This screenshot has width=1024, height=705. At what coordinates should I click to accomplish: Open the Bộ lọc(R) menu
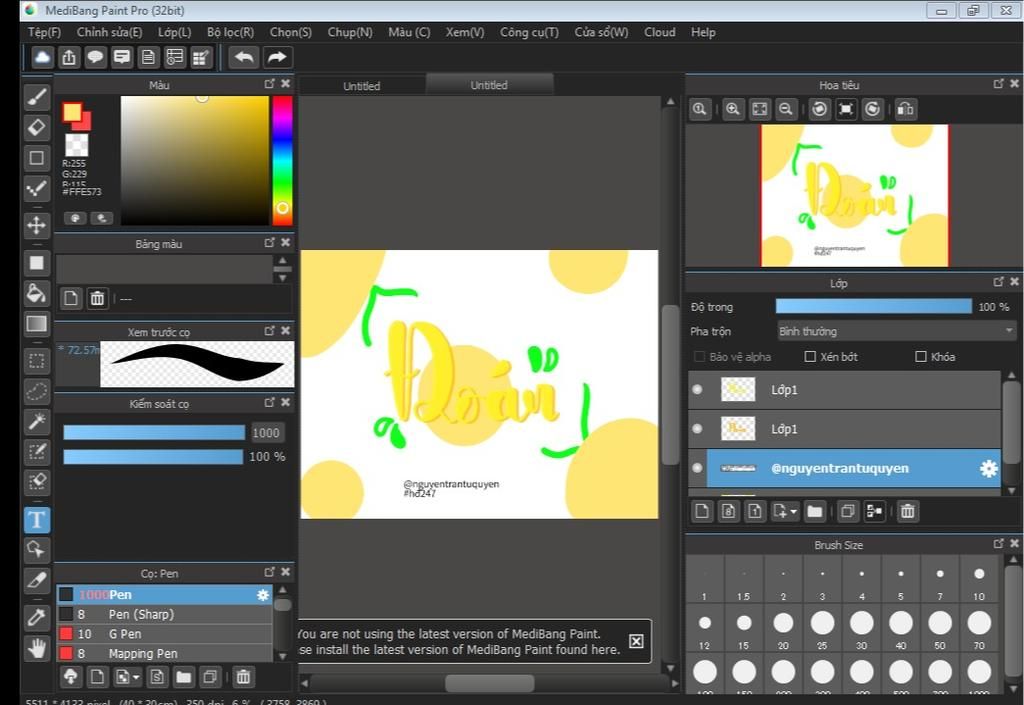coord(231,32)
